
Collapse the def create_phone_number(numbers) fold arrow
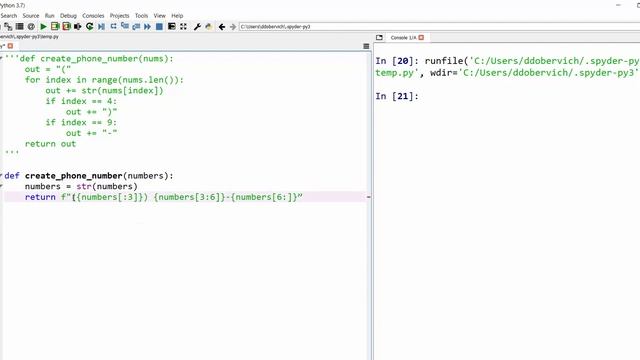[1, 176]
